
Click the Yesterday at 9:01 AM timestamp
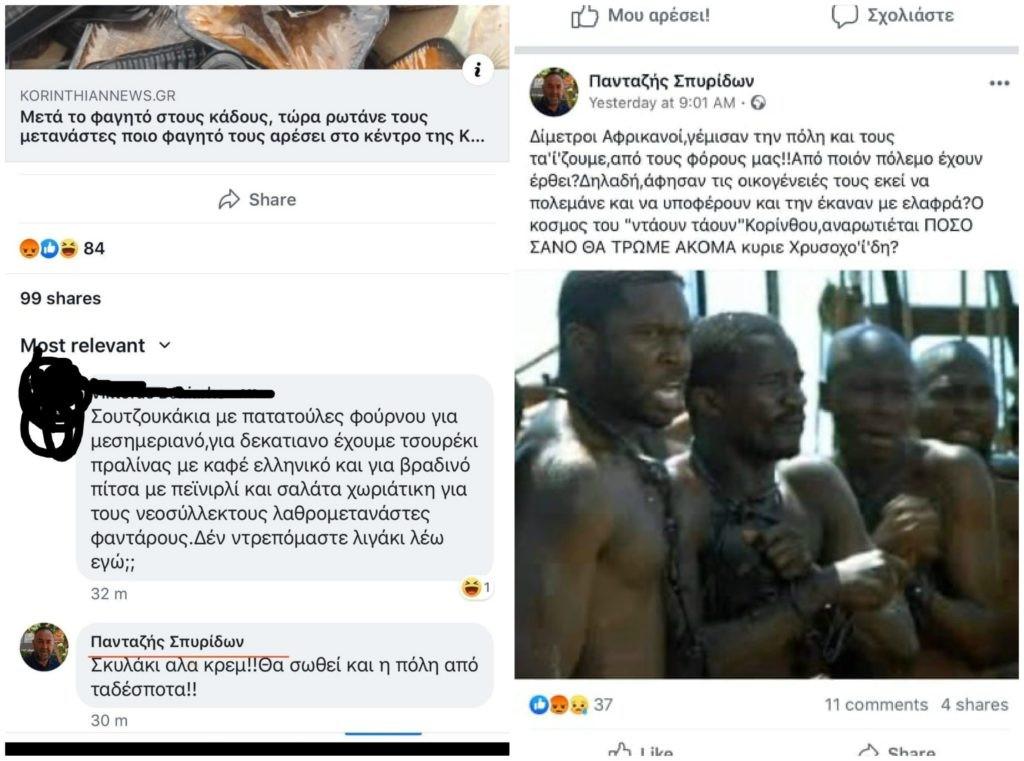tap(662, 102)
